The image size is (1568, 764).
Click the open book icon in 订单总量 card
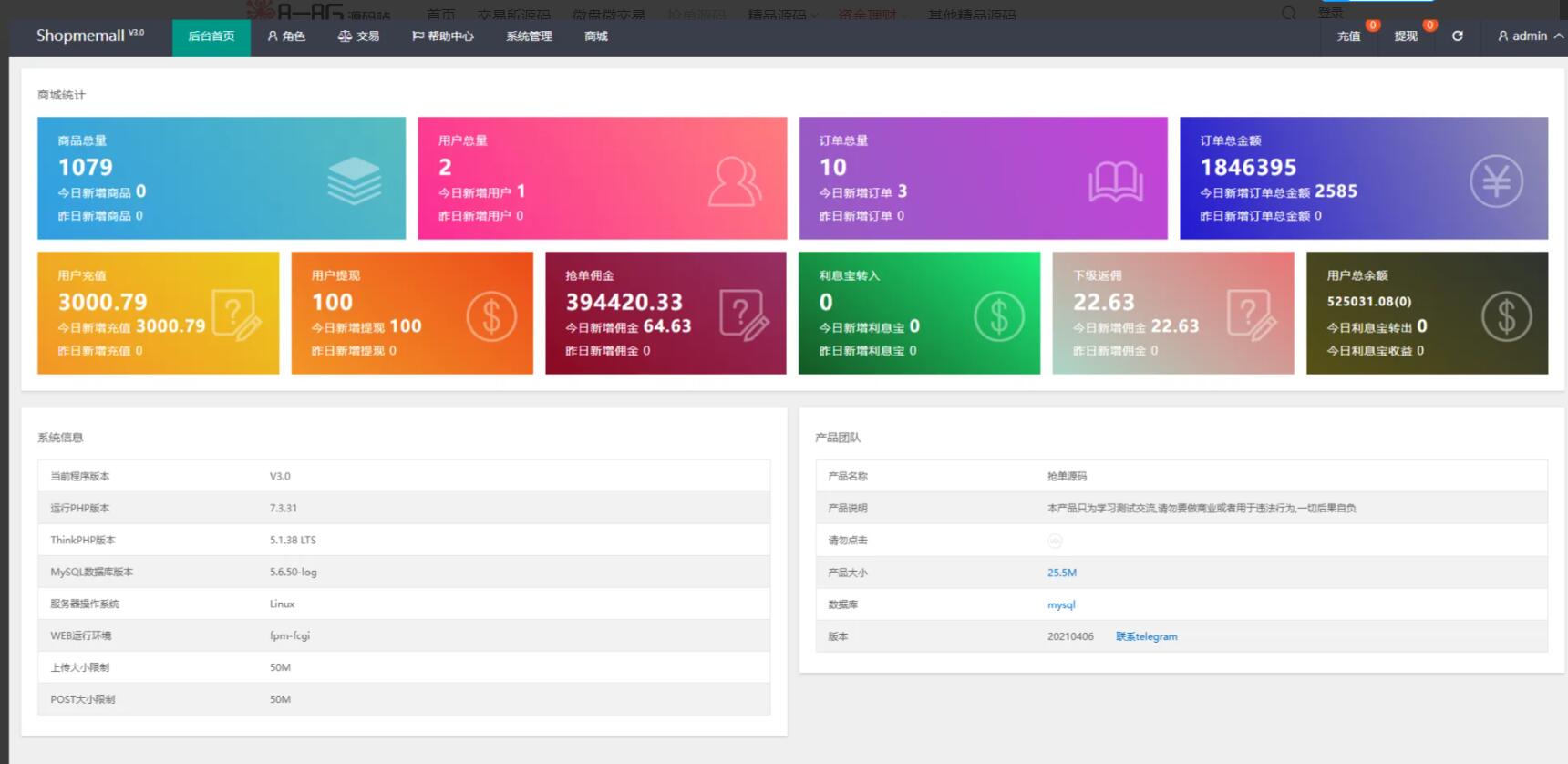(x=1115, y=181)
